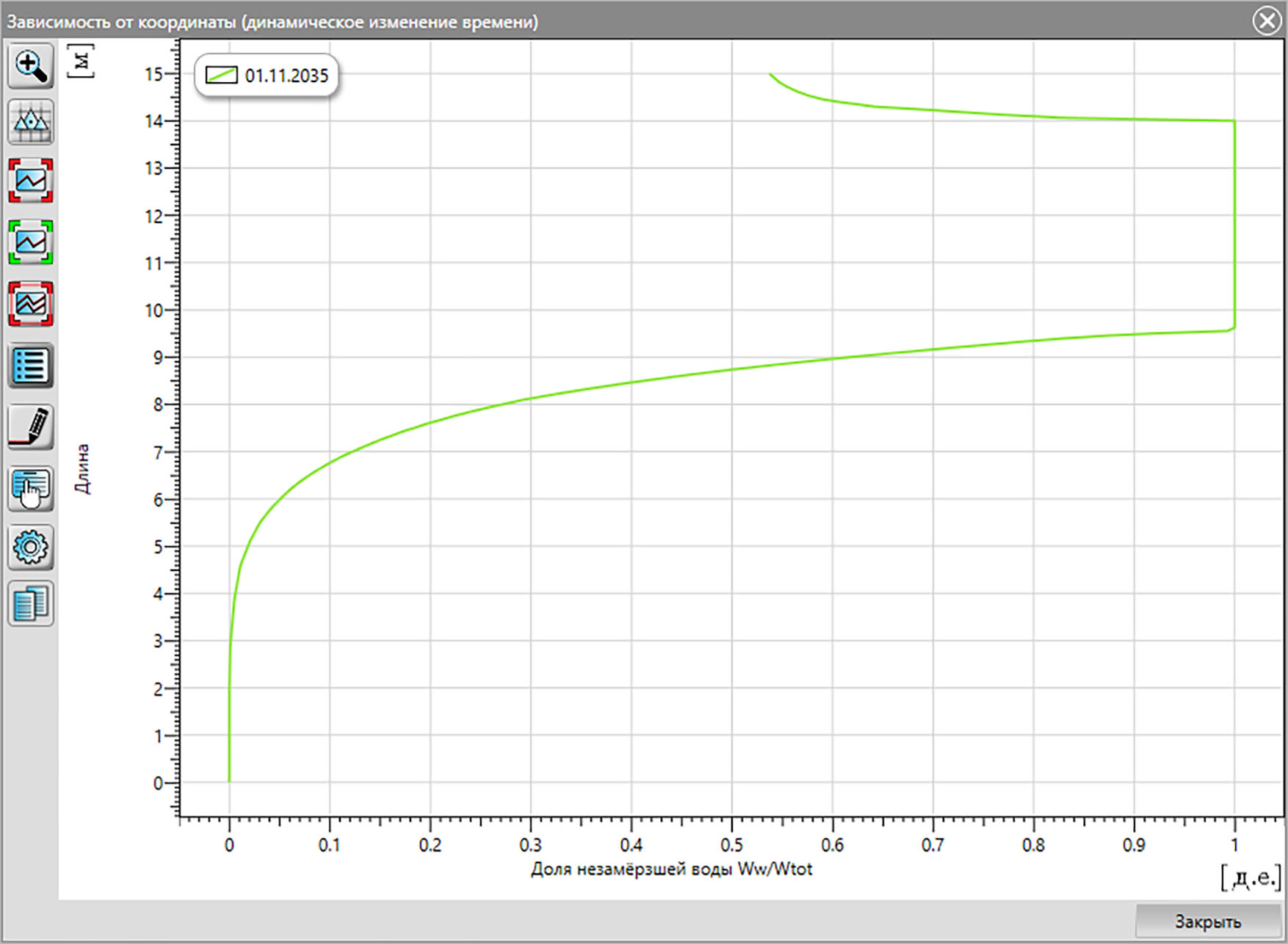Click the grid with triangle markers icon
Screen dimensions: 1288x944
point(30,122)
